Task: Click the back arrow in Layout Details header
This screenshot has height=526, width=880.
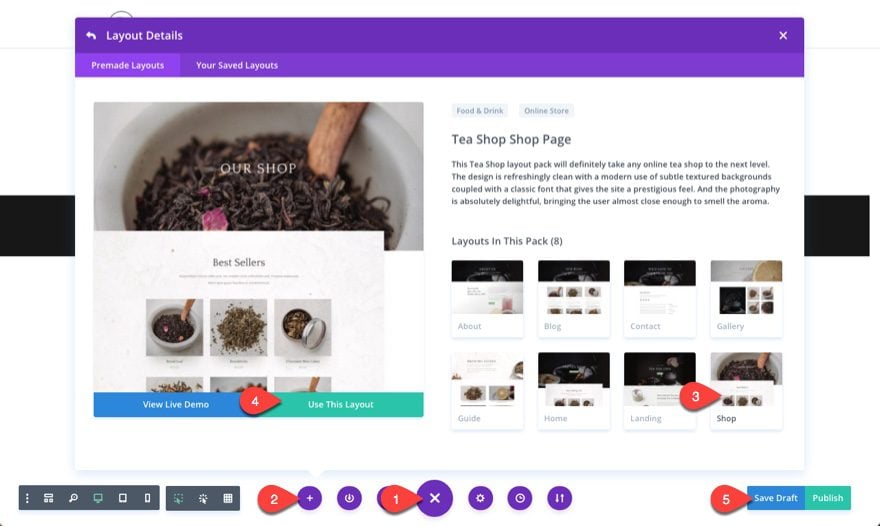Action: pos(91,36)
